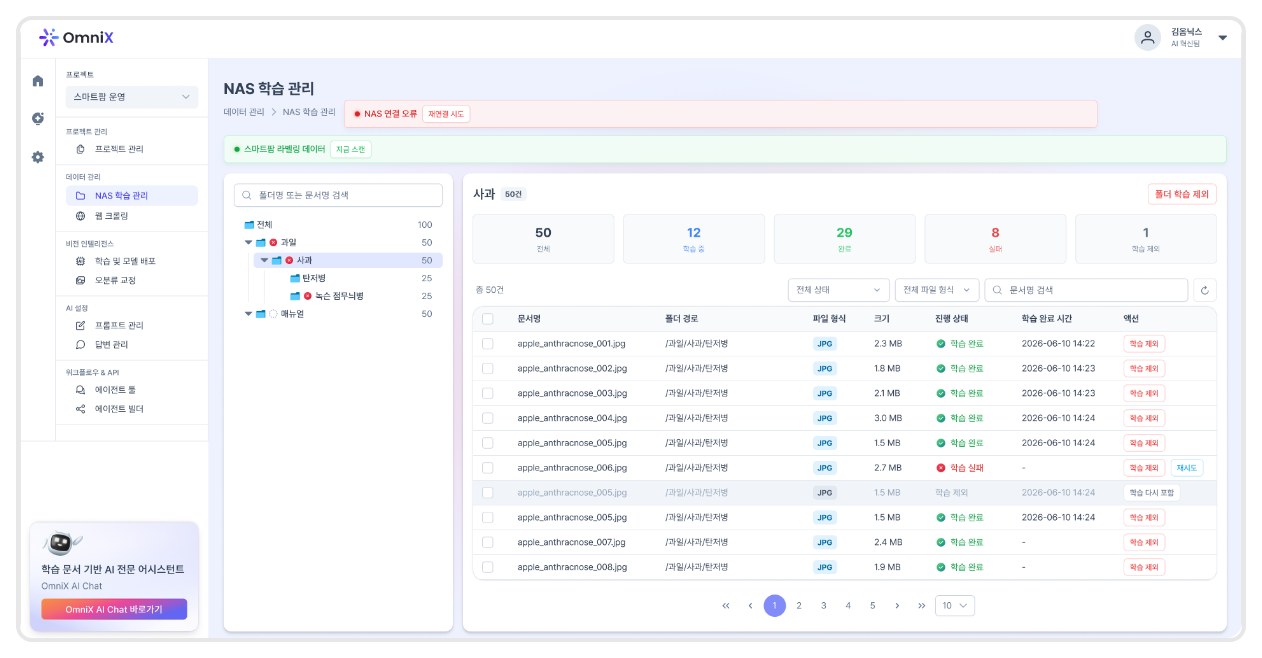Click the share-nodes icon beside 에이전트 빌더
The width and height of the screenshot is (1262, 658).
pos(81,409)
